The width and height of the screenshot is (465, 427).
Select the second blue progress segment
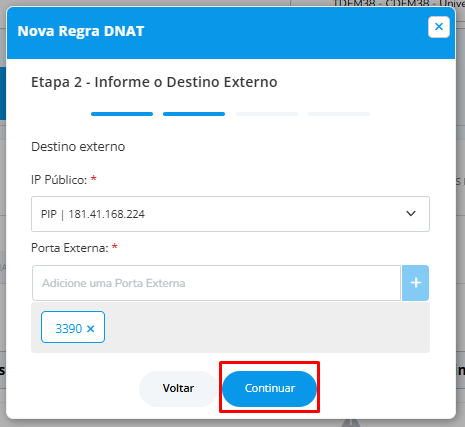coord(194,114)
